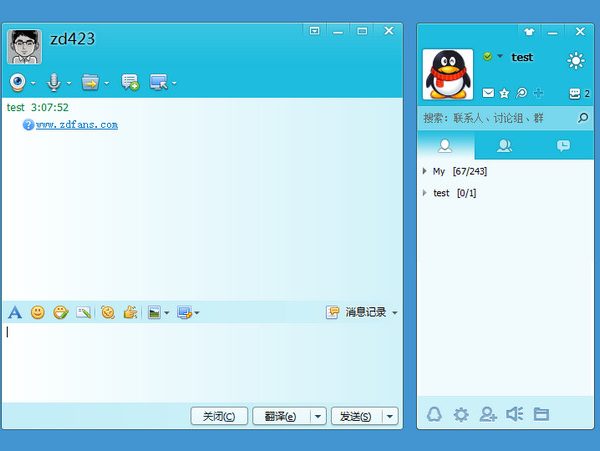This screenshot has height=451, width=600.
Task: Switch to the recent conversations tab
Action: (564, 146)
